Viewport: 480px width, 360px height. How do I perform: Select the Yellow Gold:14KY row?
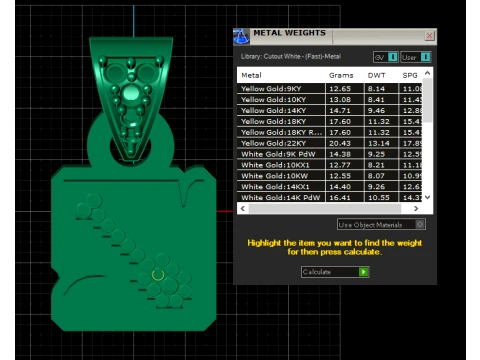click(x=329, y=110)
